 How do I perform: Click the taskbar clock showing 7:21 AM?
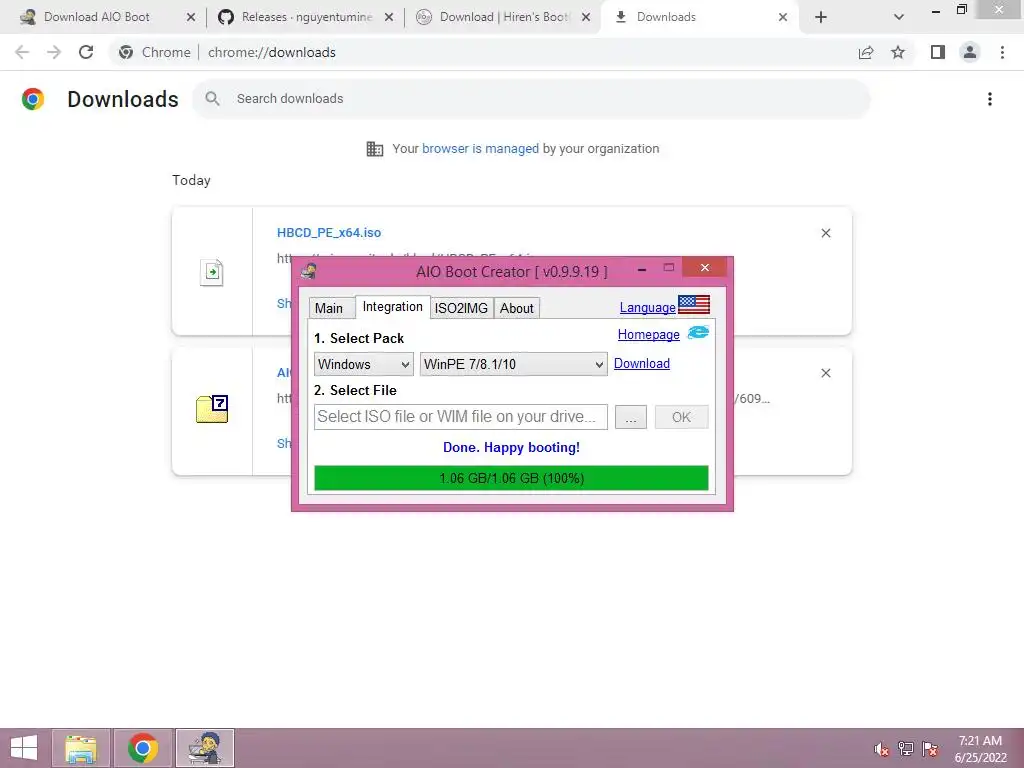point(980,749)
